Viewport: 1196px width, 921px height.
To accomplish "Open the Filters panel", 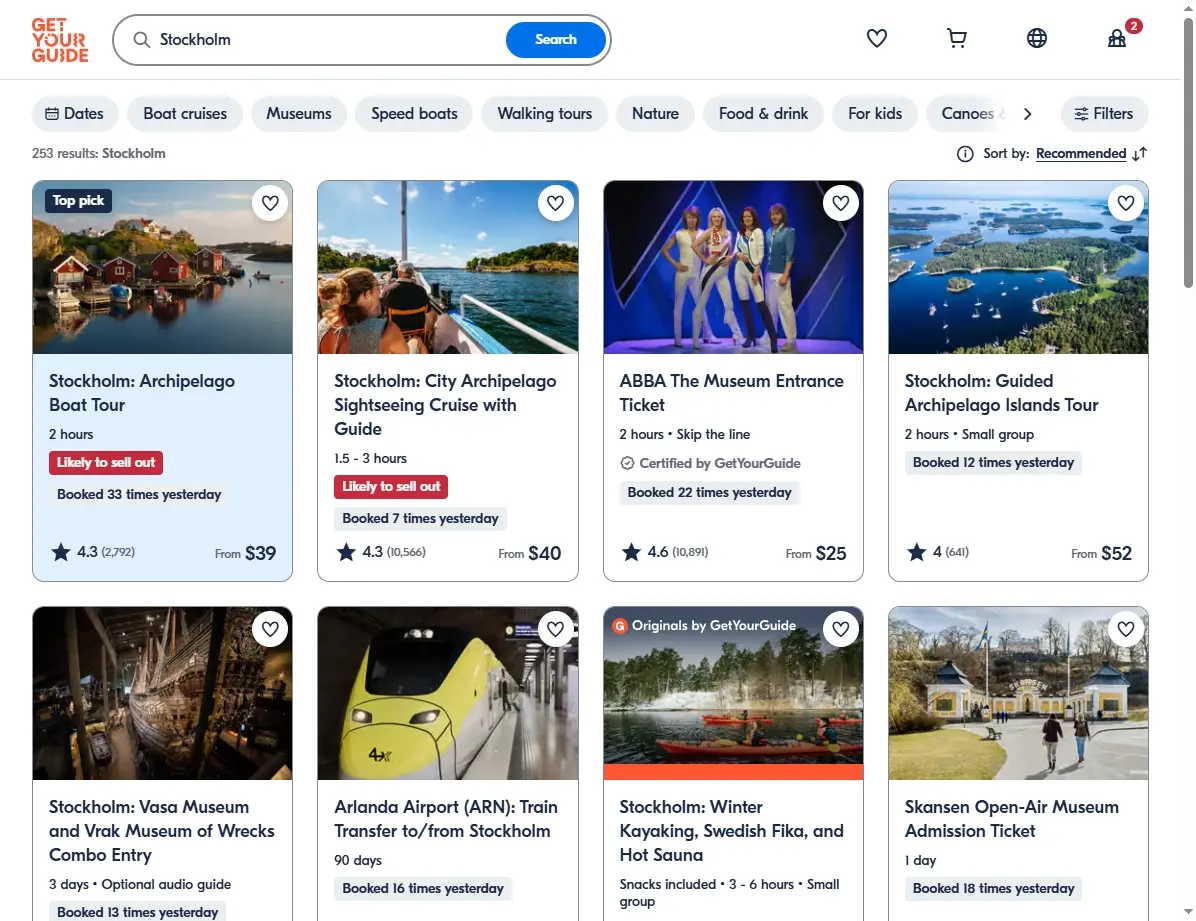I will [1104, 114].
